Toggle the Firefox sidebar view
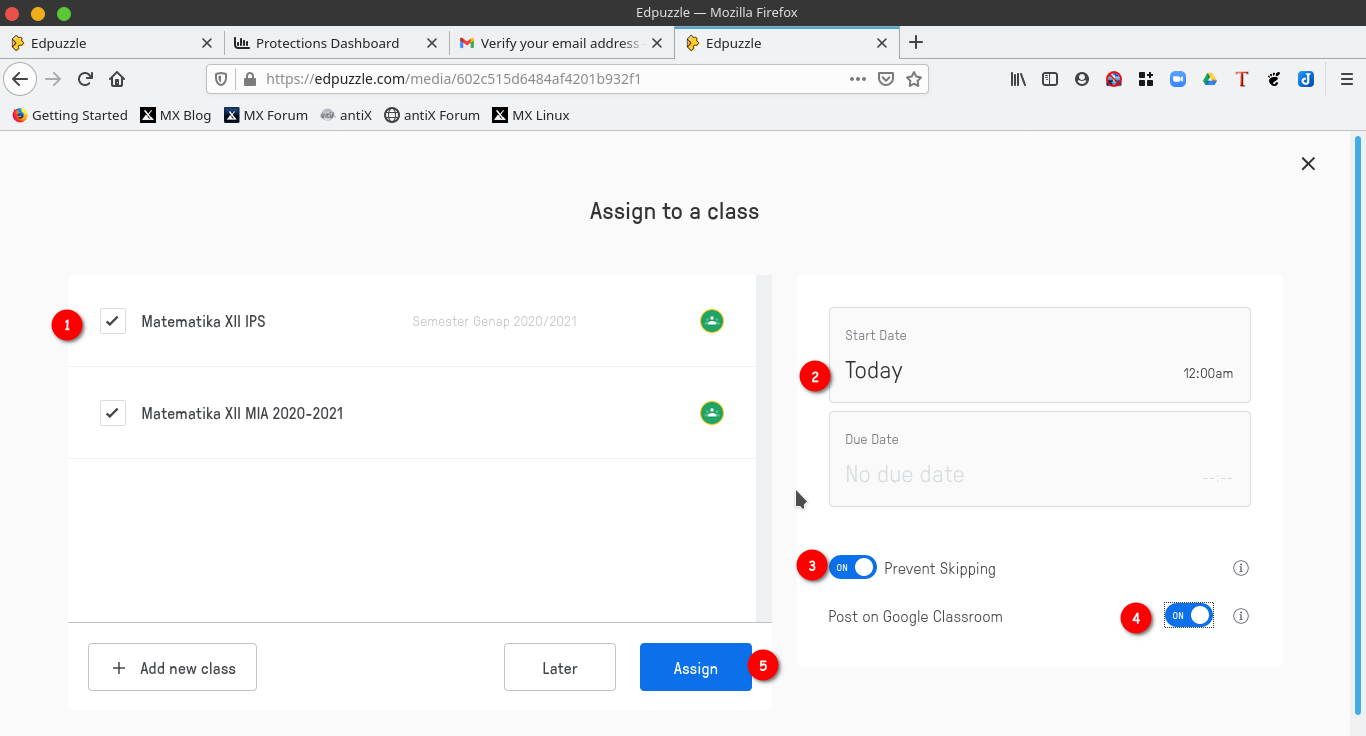The image size is (1366, 736). 1050,79
